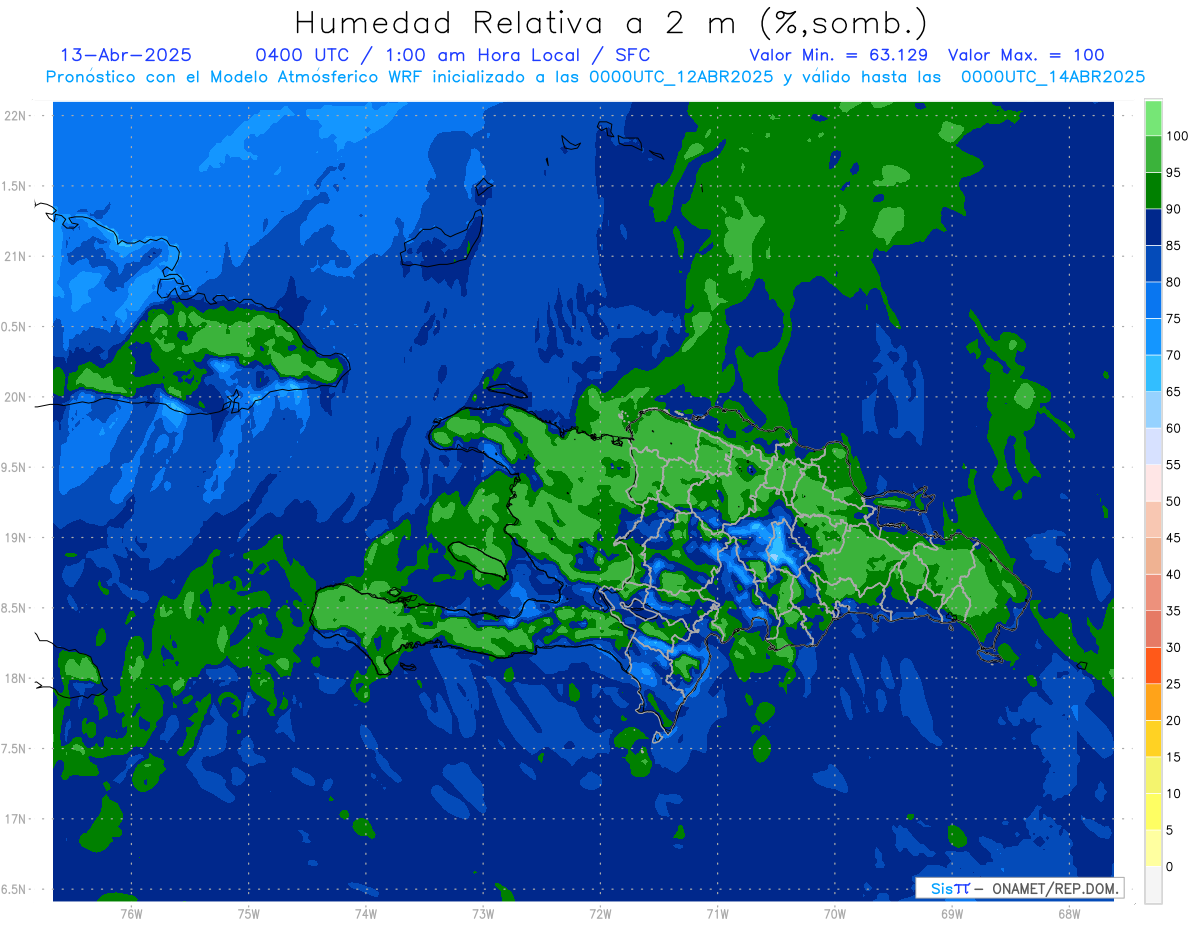Image resolution: width=1200 pixels, height=927 pixels.
Task: Pick the yellow legend color between 10 and 15
Action: click(x=1153, y=776)
